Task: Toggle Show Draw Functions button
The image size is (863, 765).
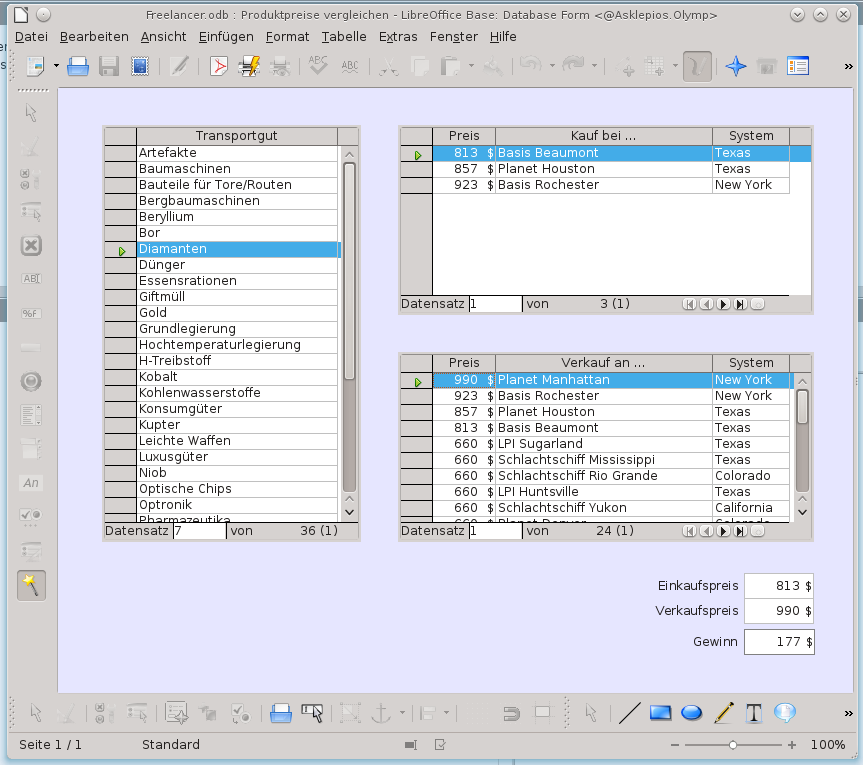Action: 697,67
